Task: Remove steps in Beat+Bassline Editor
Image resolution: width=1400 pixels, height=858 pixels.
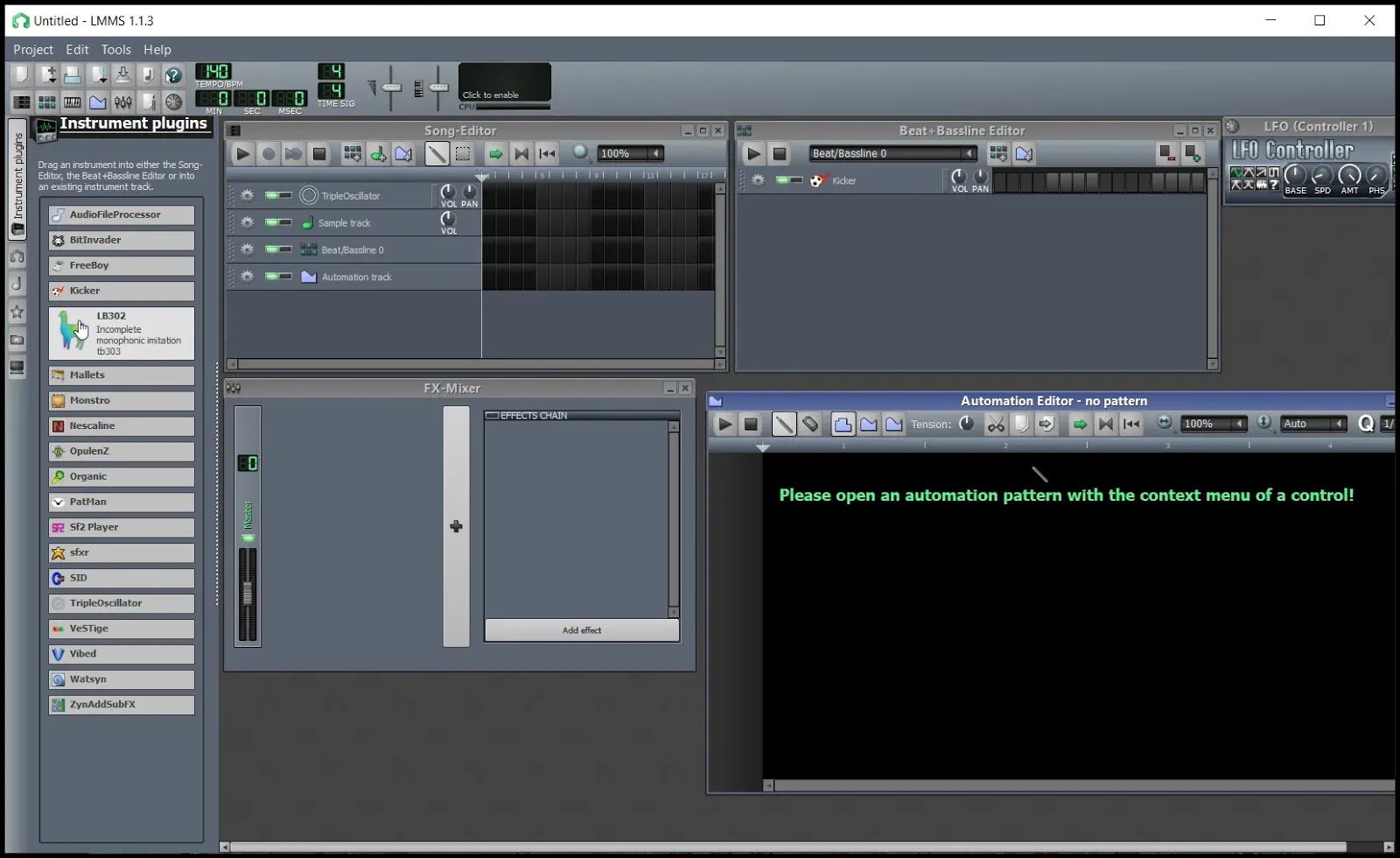Action: click(1166, 154)
